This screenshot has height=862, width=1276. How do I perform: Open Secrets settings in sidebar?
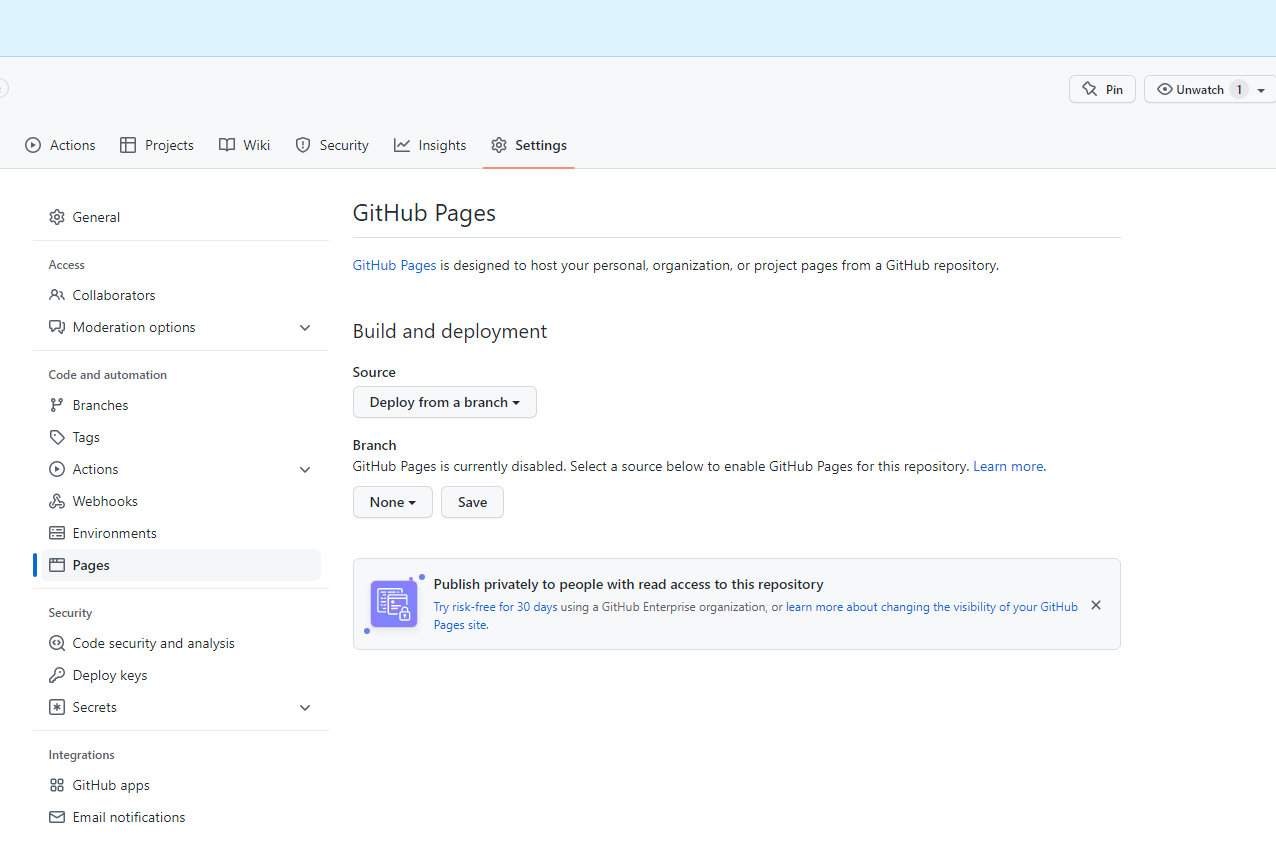[181, 707]
